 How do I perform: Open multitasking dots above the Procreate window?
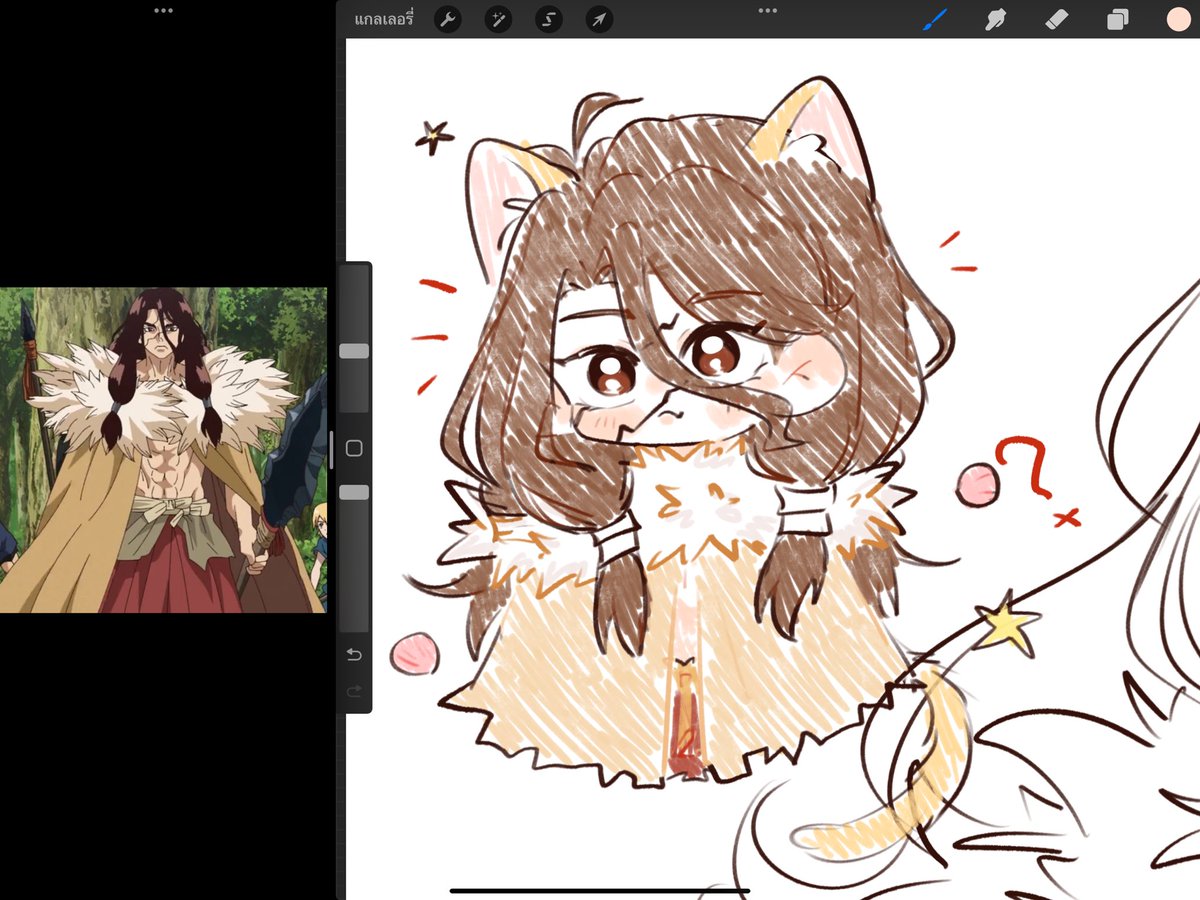pos(767,10)
